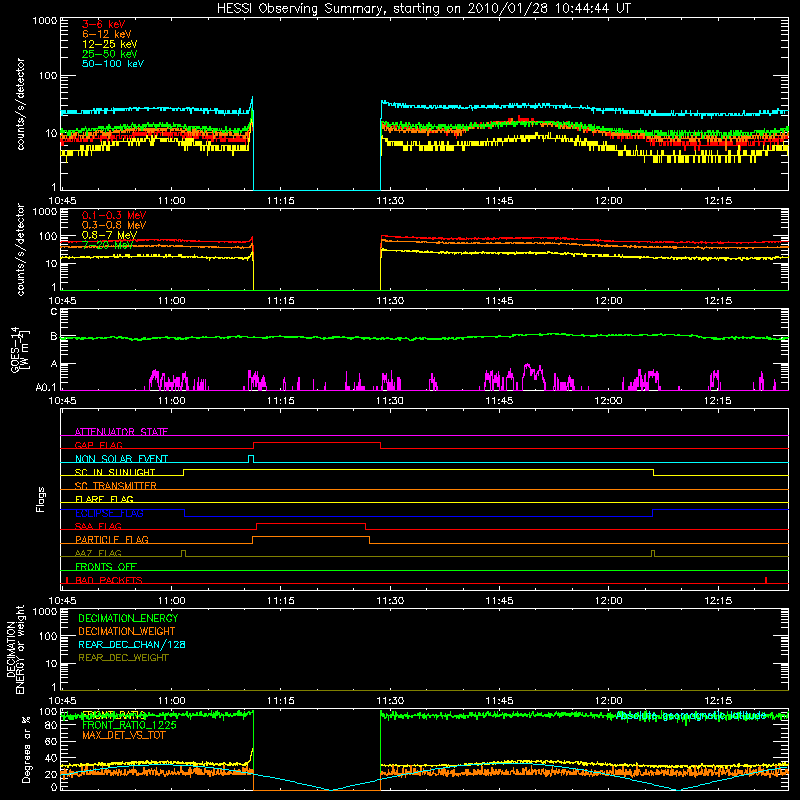800x800 pixels.
Task: Click the 0.1-0.3 MeV legend label
Action: [x=114, y=215]
